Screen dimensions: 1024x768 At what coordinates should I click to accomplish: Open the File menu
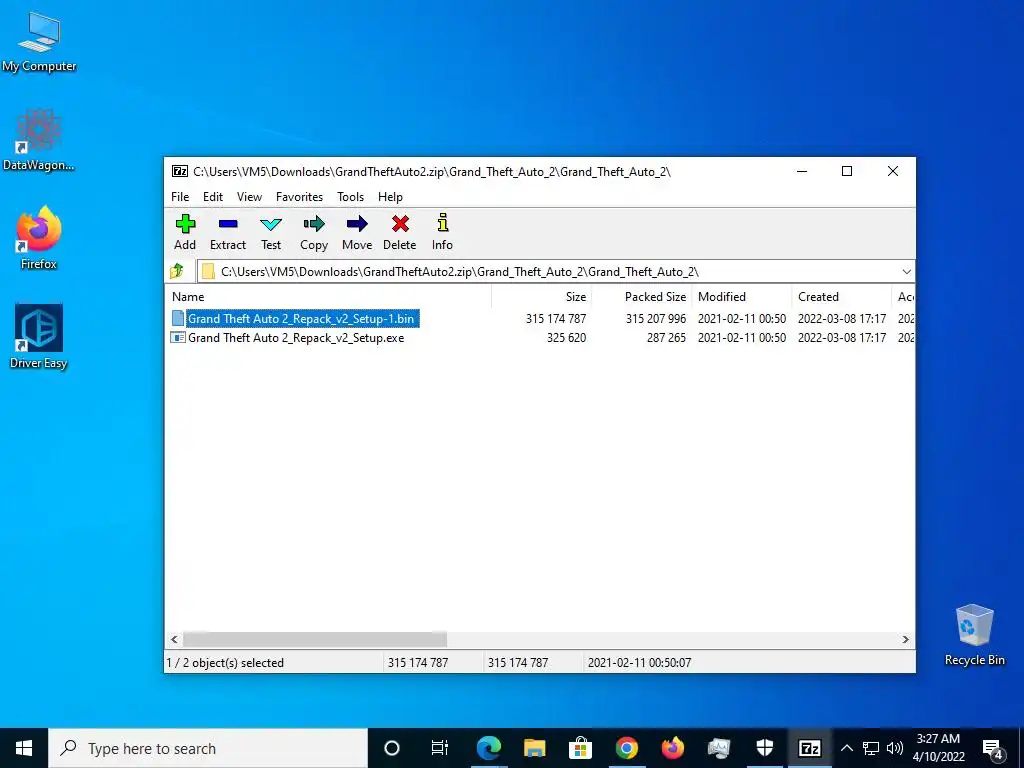[180, 197]
